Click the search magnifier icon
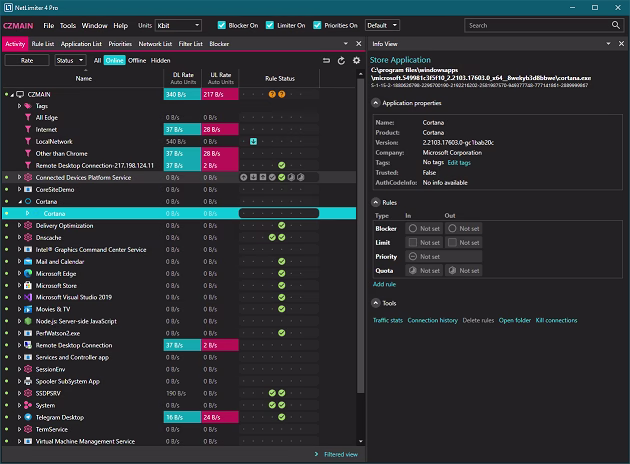 click(616, 25)
